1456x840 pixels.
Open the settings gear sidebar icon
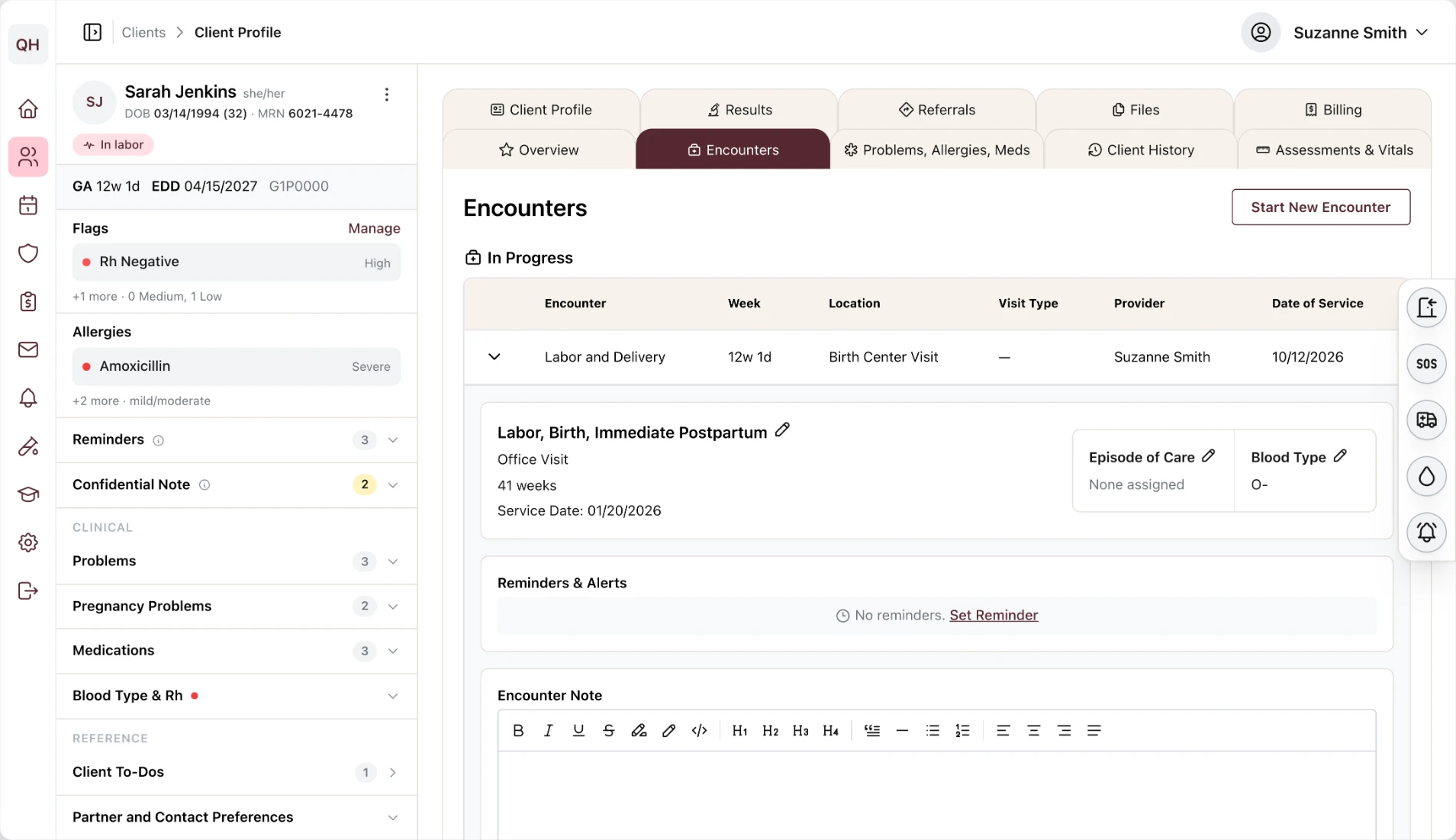(28, 542)
